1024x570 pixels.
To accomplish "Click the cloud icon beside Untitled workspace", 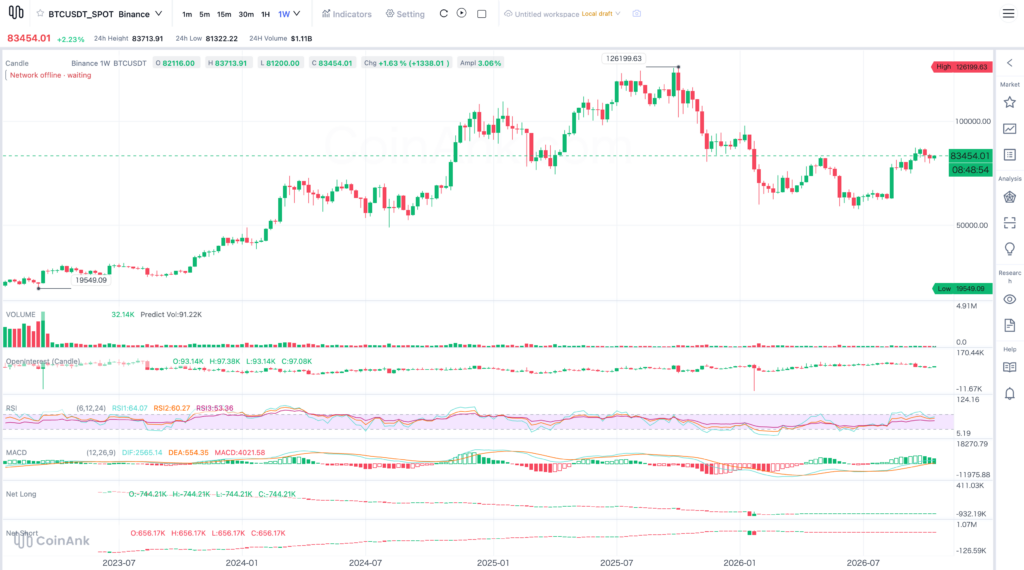I will click(508, 14).
